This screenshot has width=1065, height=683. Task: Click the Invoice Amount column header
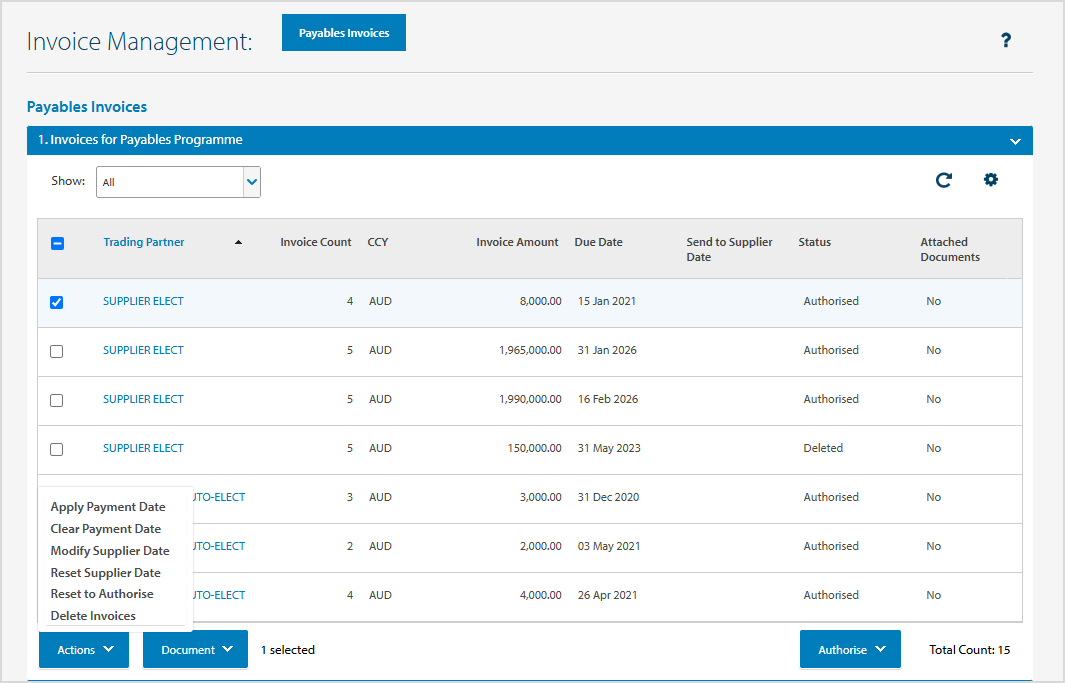517,242
